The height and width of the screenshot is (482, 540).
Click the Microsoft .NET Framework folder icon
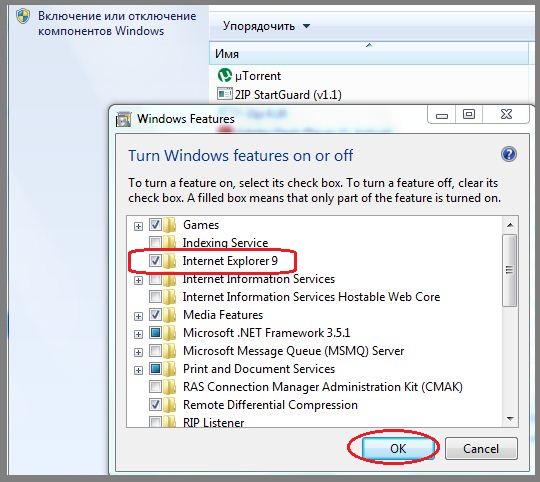pyautogui.click(x=169, y=333)
